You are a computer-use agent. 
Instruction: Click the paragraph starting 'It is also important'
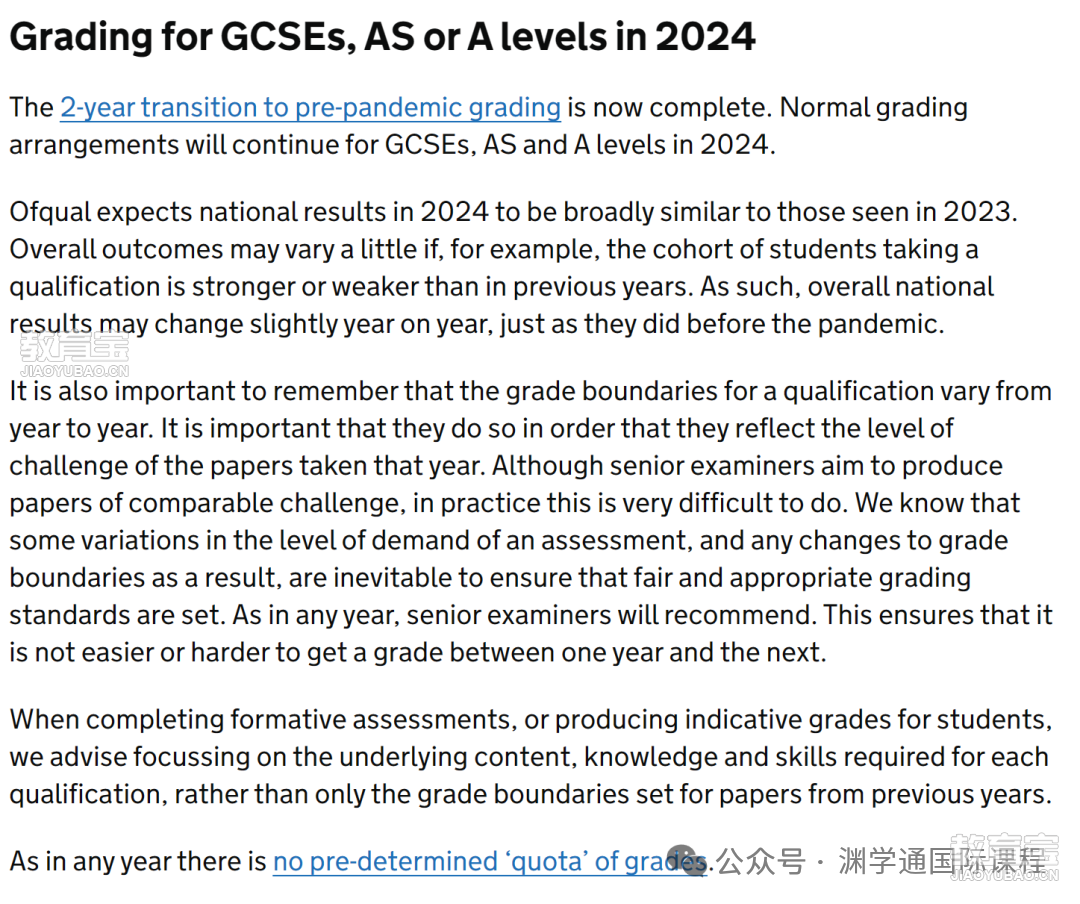click(x=531, y=522)
